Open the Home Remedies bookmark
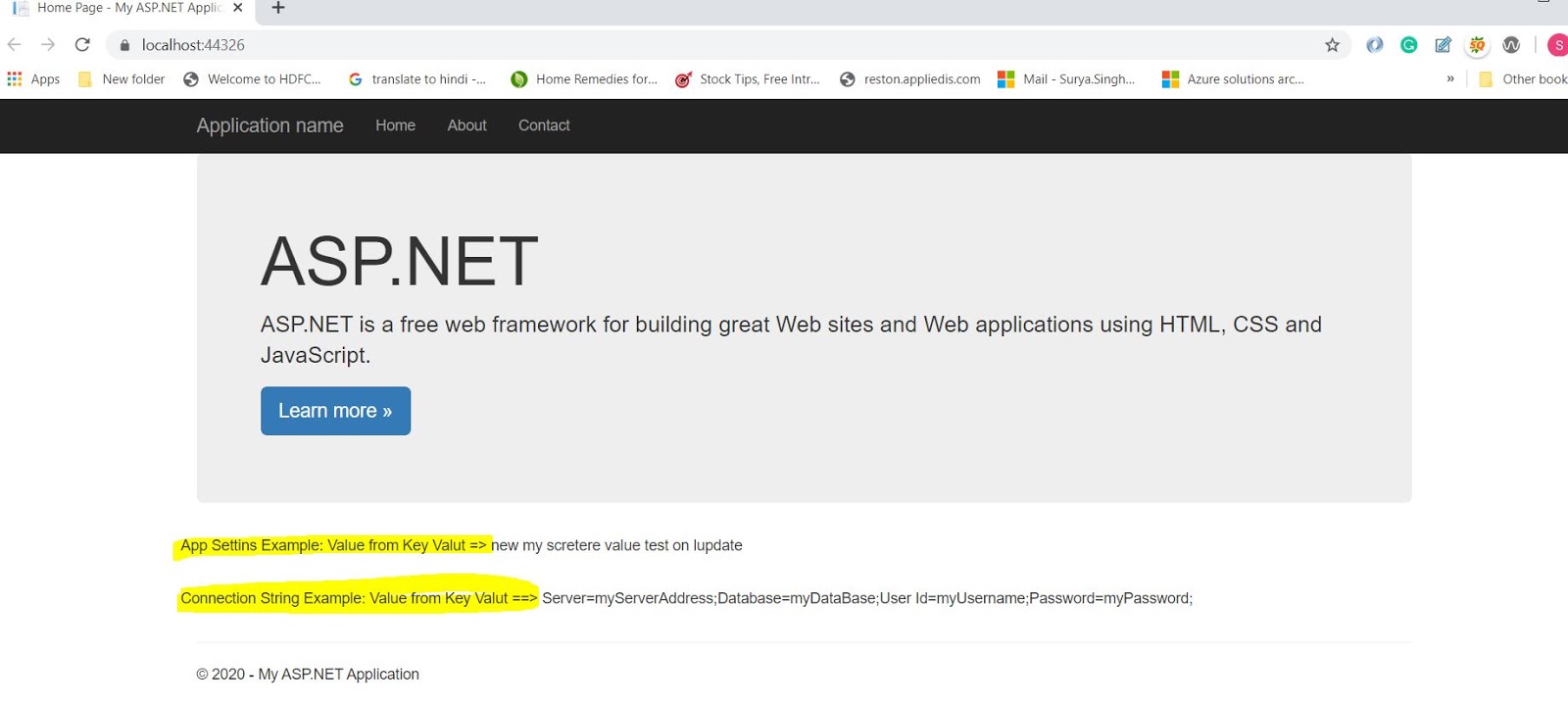This screenshot has width=1568, height=705. 584,79
